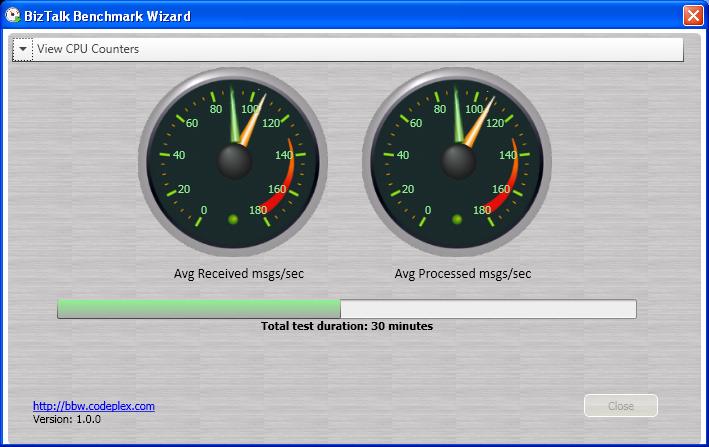Close the BizTalk Benchmark Wizard window

(693, 16)
